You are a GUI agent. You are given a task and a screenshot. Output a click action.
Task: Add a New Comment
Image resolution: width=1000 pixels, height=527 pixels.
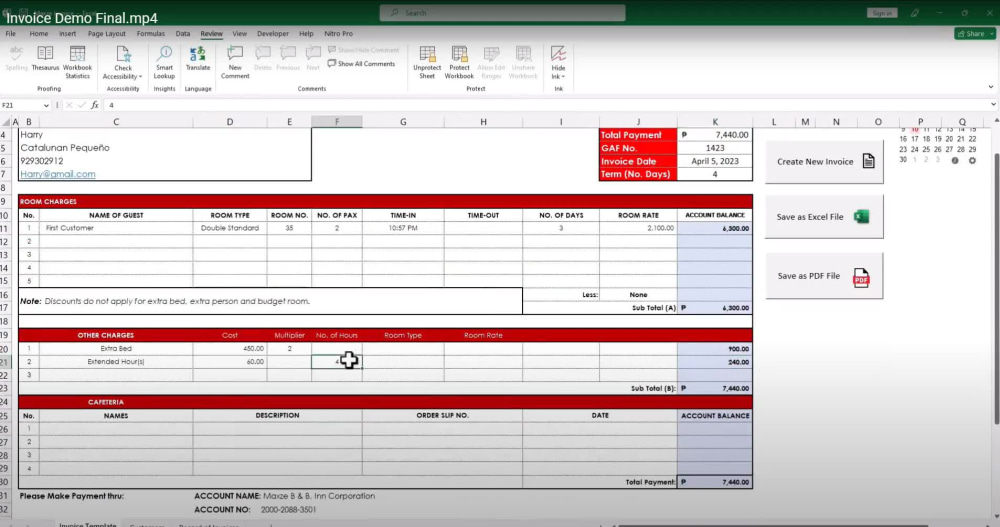pos(235,63)
